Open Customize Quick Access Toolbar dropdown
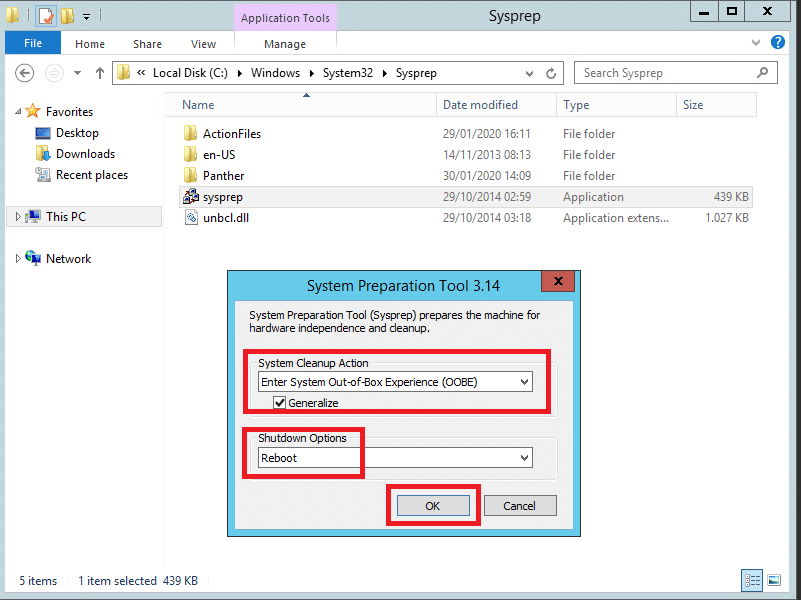 click(x=86, y=17)
